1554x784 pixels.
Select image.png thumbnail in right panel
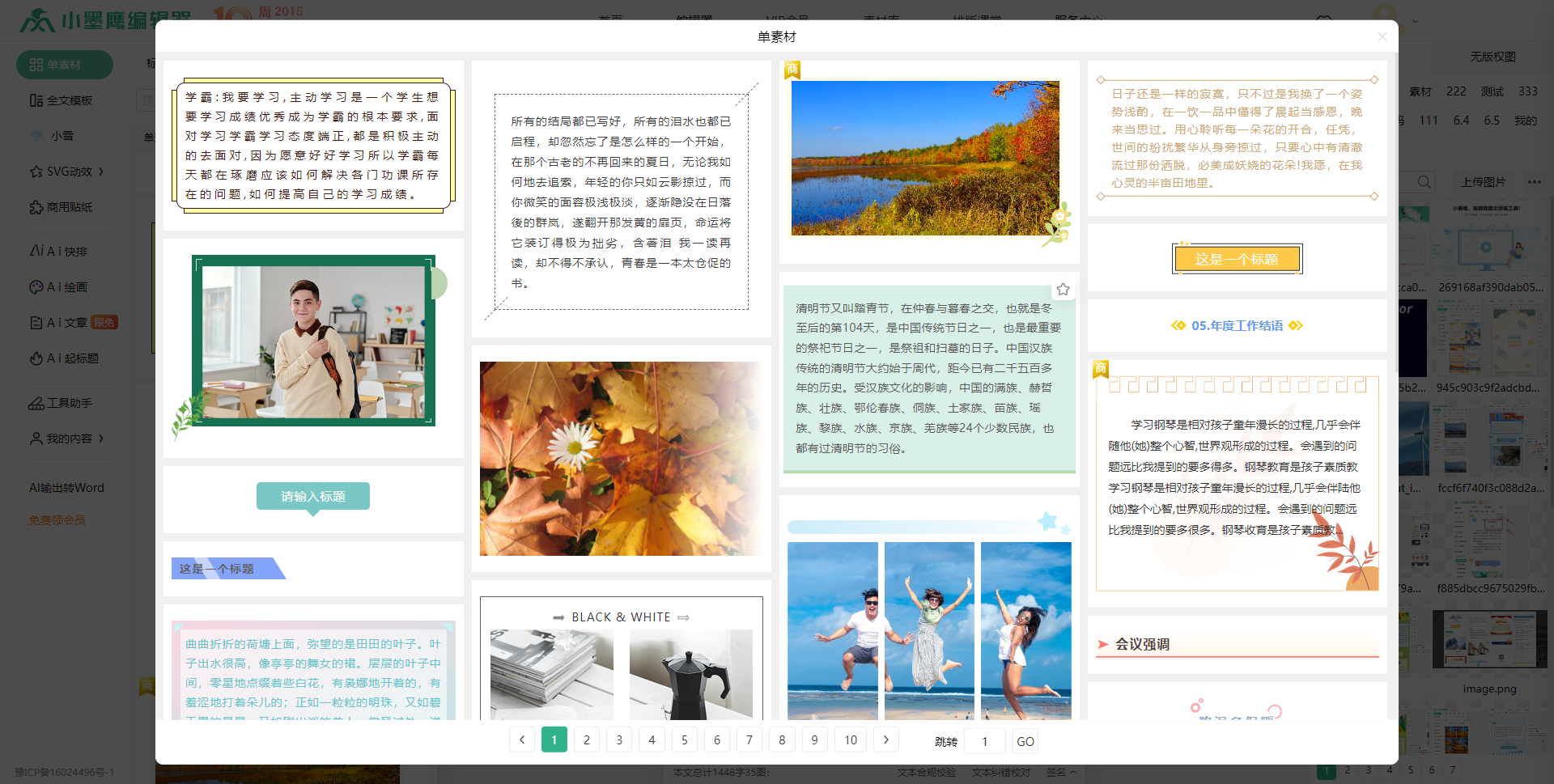click(x=1489, y=639)
